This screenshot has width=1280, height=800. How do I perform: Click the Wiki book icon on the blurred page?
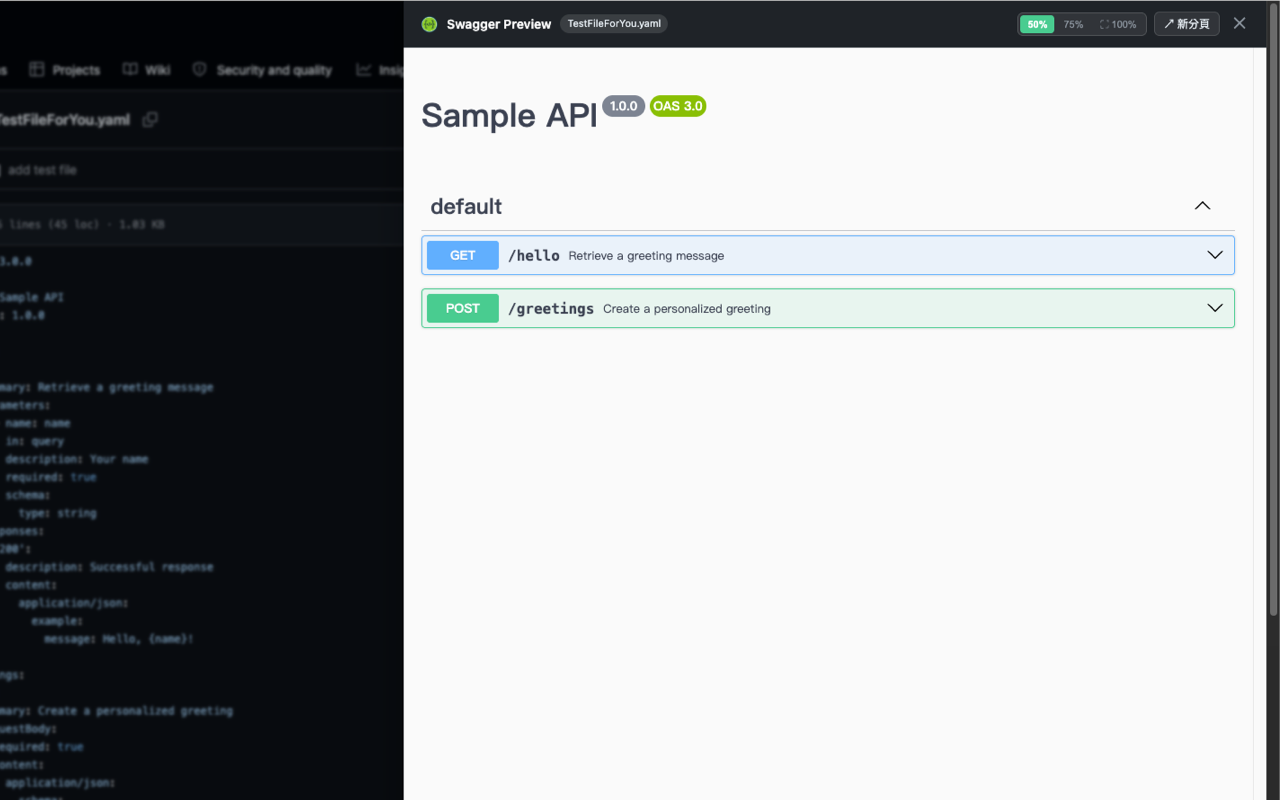pos(130,70)
